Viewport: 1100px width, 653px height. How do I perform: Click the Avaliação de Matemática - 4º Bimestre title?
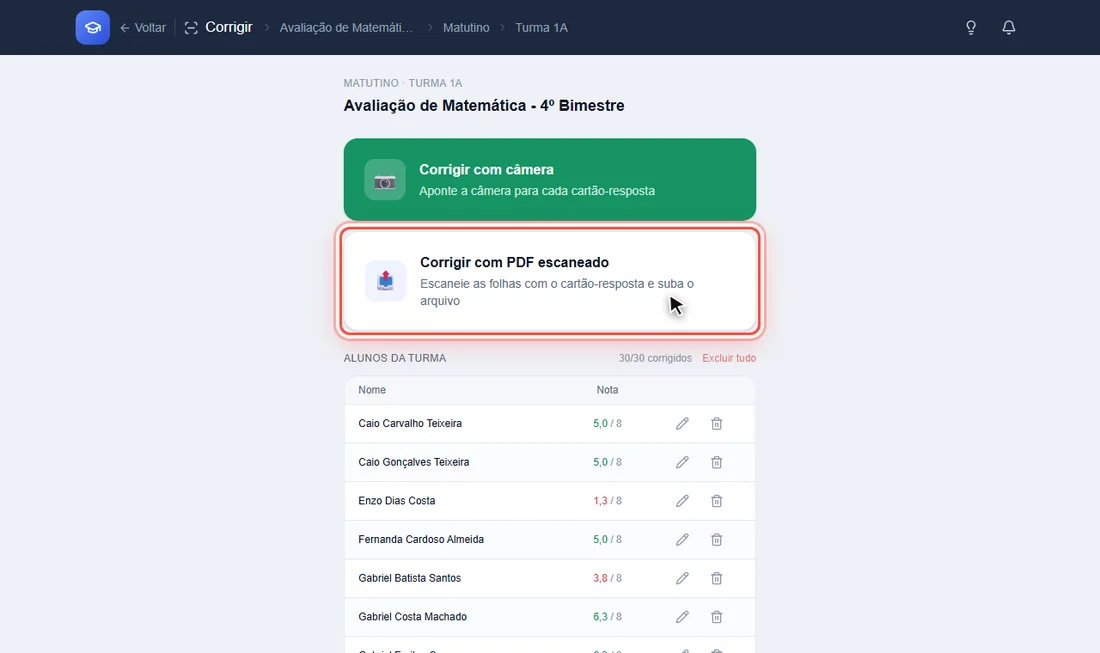coord(484,106)
